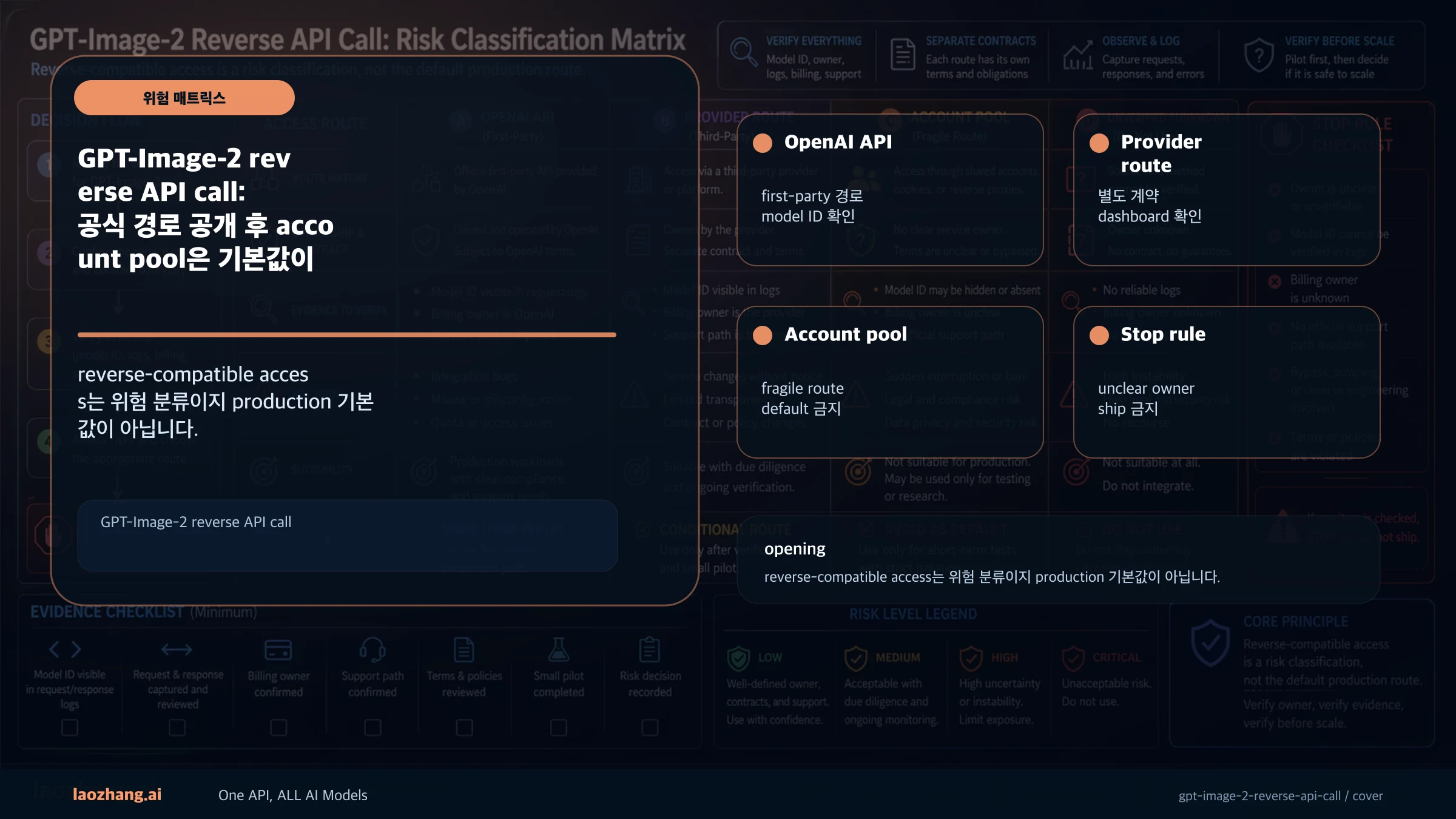Click the orange dot beside OpenAI API
Screen dimensions: 1456x819
[x=763, y=143]
